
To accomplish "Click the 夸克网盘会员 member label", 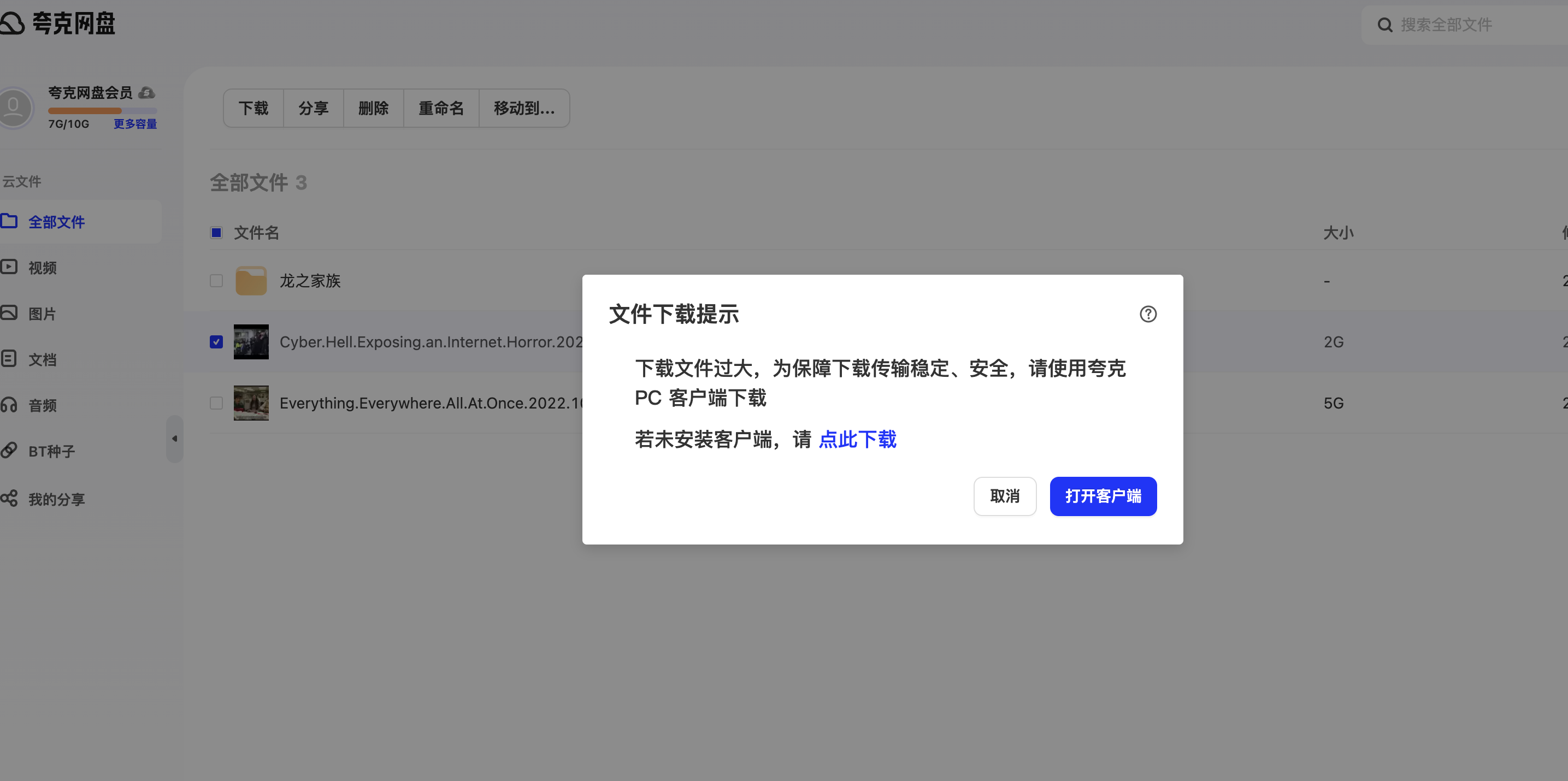I will (90, 92).
